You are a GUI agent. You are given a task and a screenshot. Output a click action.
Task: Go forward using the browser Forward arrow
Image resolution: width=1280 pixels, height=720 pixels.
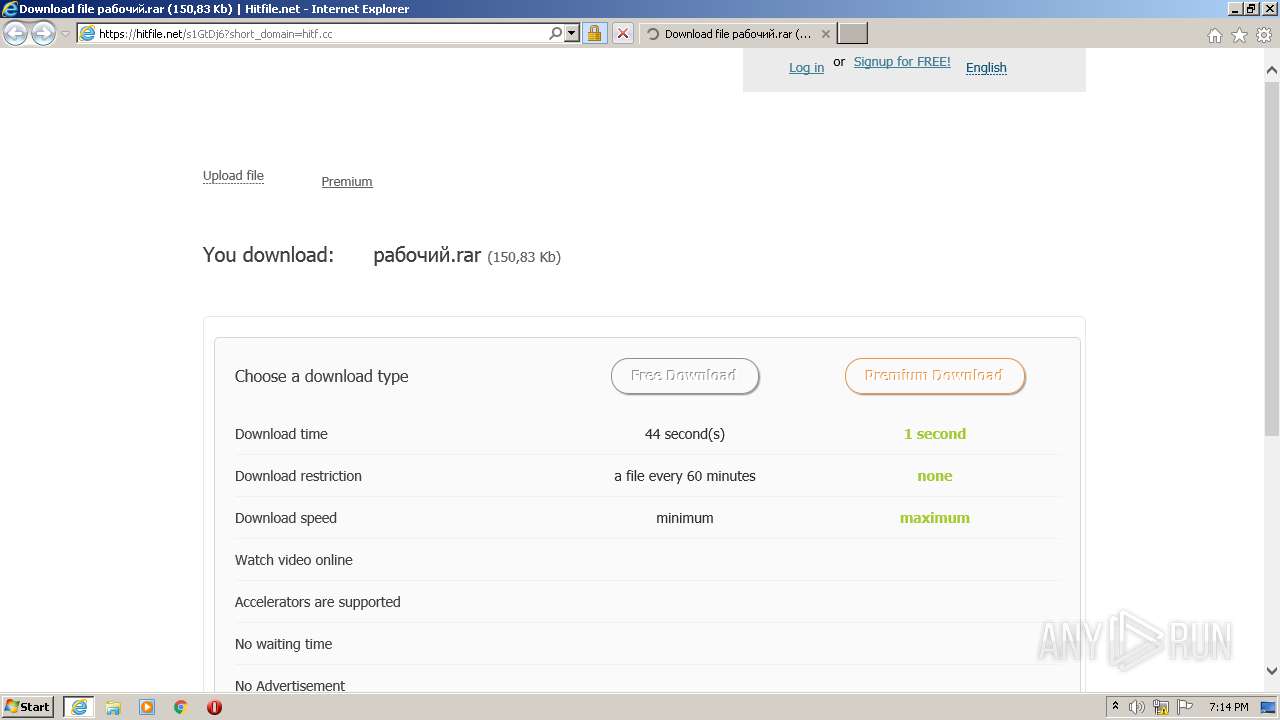pyautogui.click(x=43, y=33)
